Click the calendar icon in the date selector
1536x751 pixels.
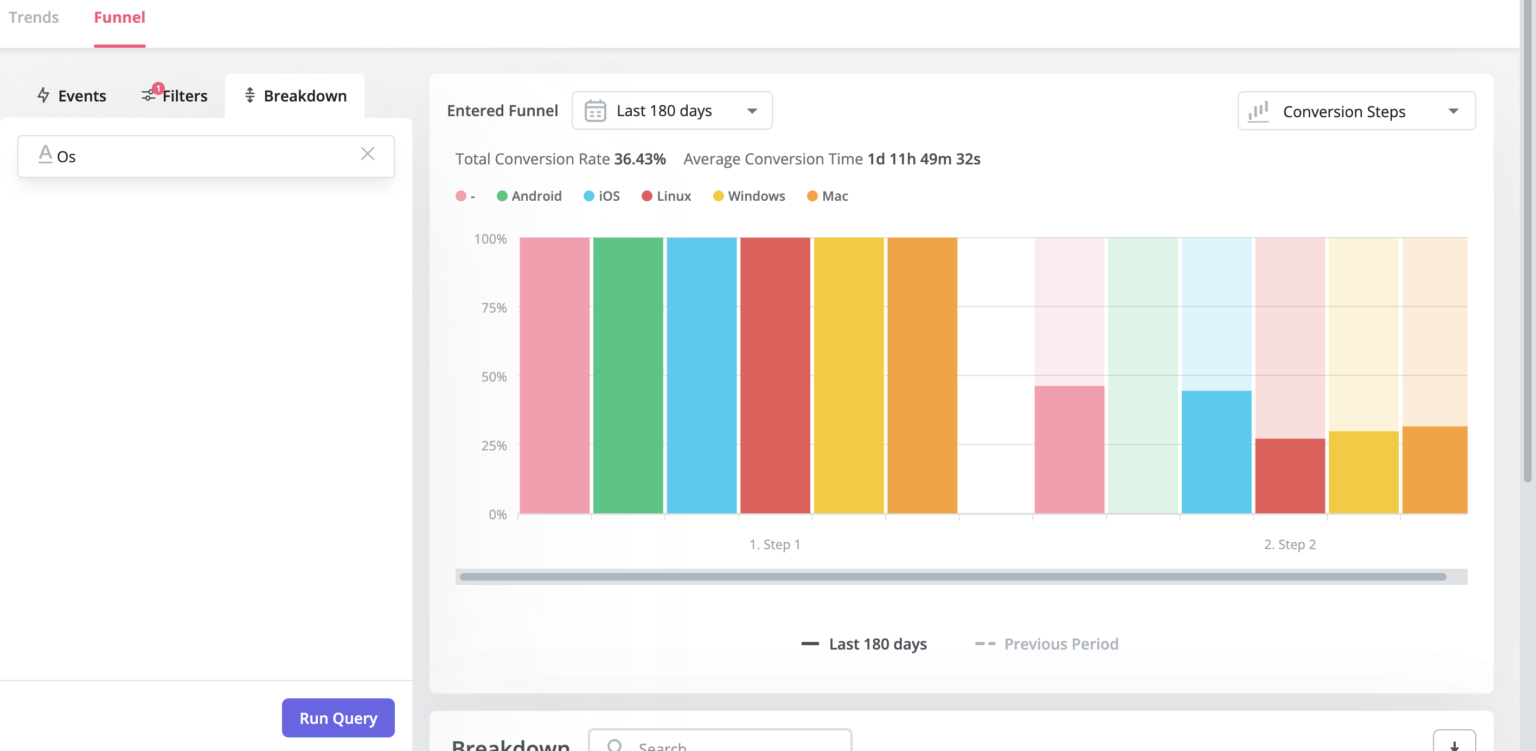click(594, 110)
